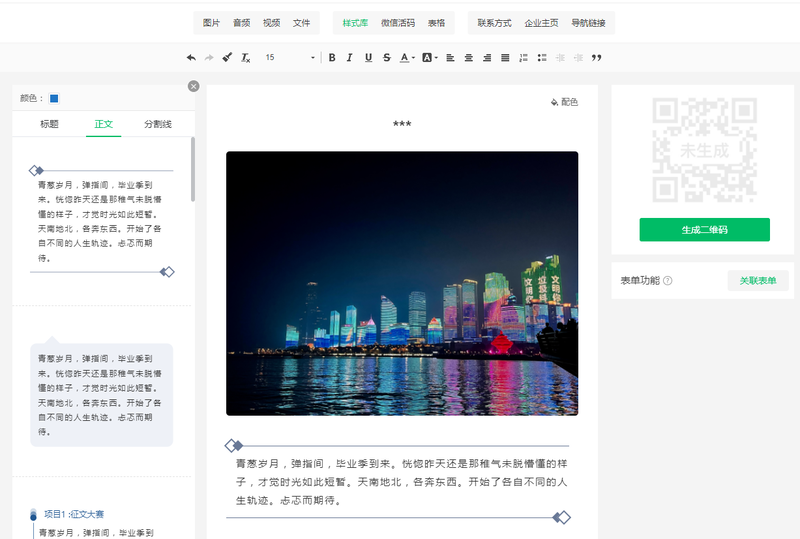
Task: Open the font color dropdown arrow
Action: pos(415,58)
